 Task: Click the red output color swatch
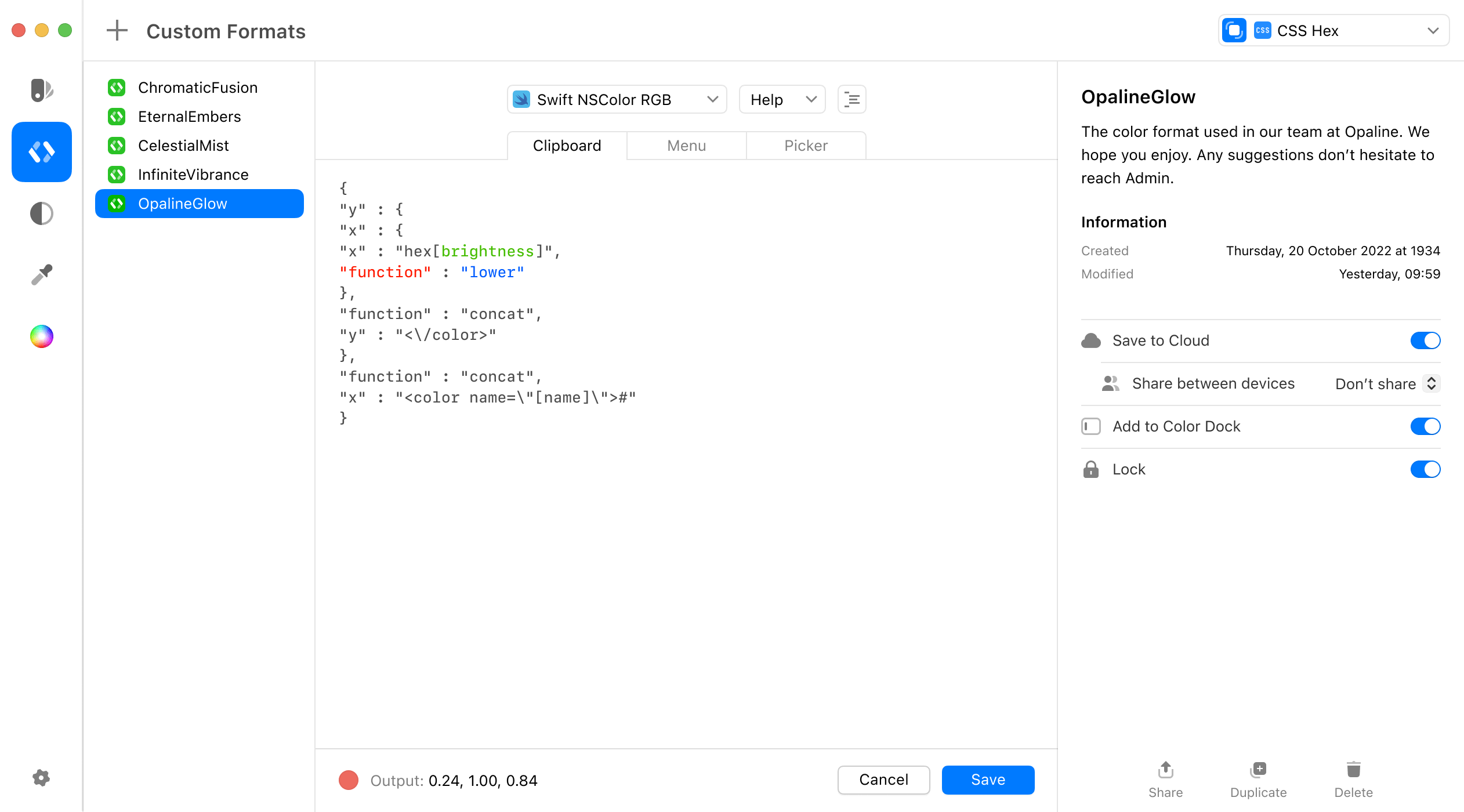[349, 780]
